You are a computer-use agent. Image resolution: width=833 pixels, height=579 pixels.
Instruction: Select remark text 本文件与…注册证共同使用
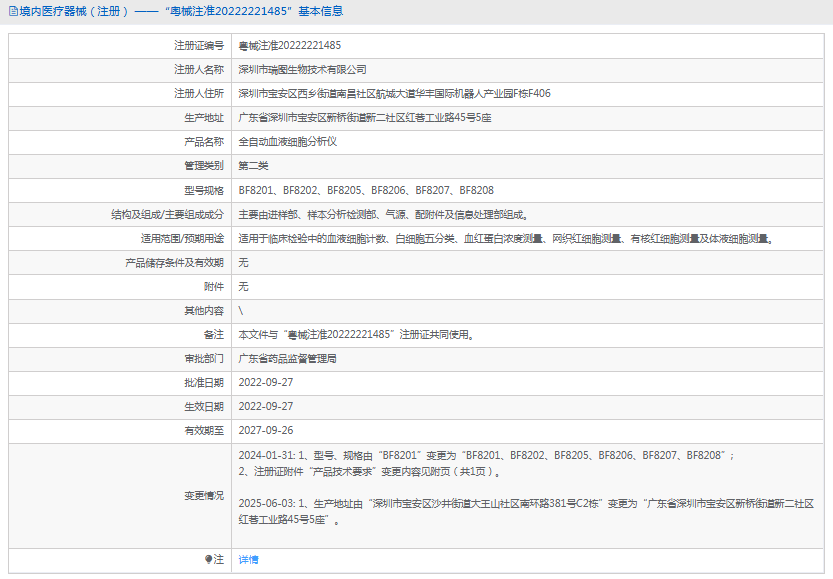pyautogui.click(x=356, y=335)
